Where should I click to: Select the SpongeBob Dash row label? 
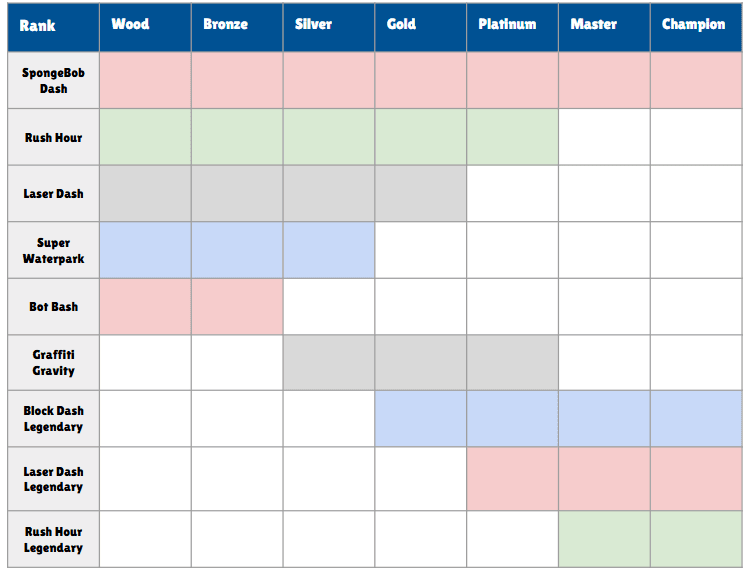click(x=53, y=80)
